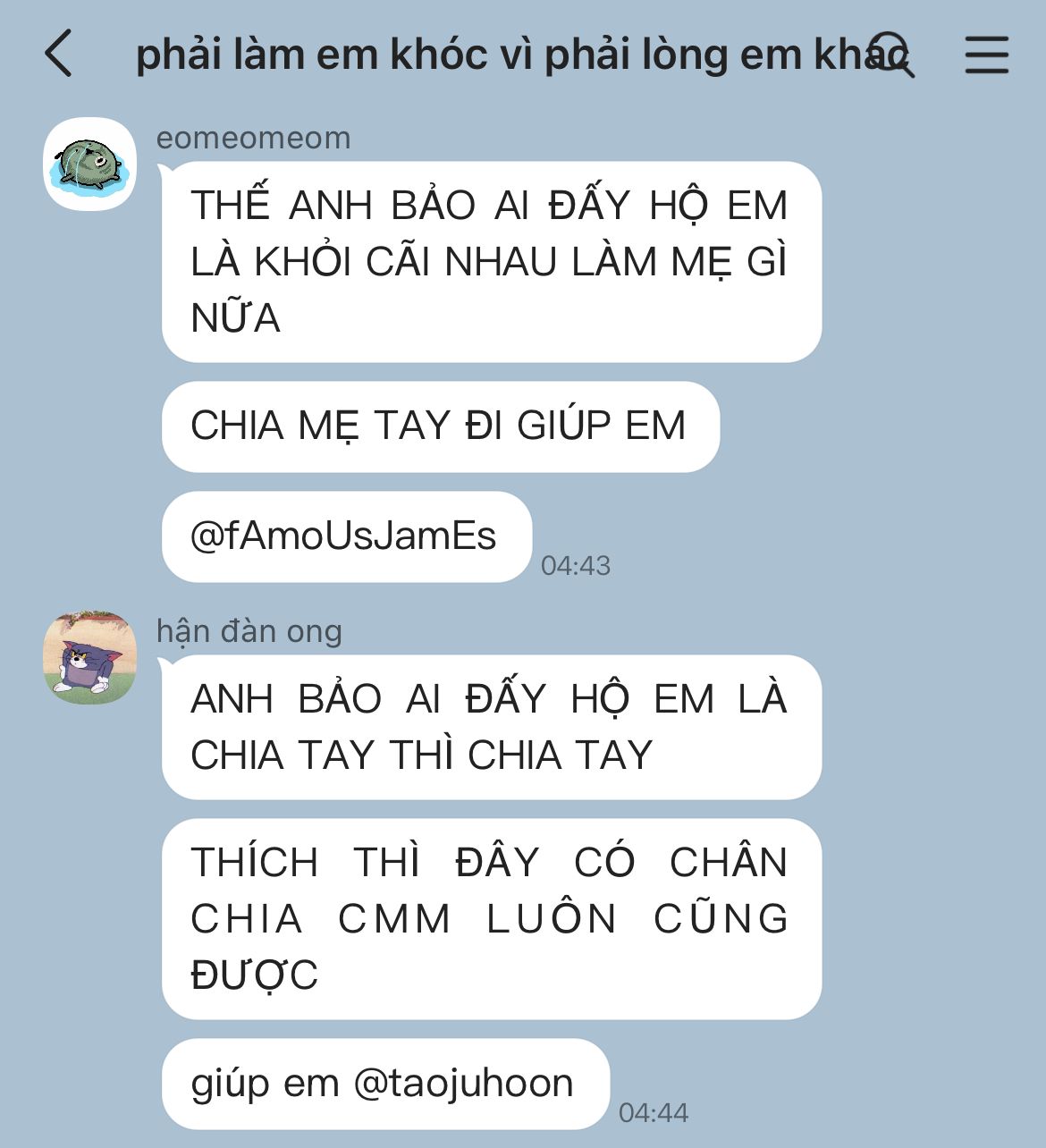Select the message 'THÍCH THÌ ĐÂY CÓ CHÂN'
Viewport: 1046px width, 1148px height.
[x=491, y=918]
